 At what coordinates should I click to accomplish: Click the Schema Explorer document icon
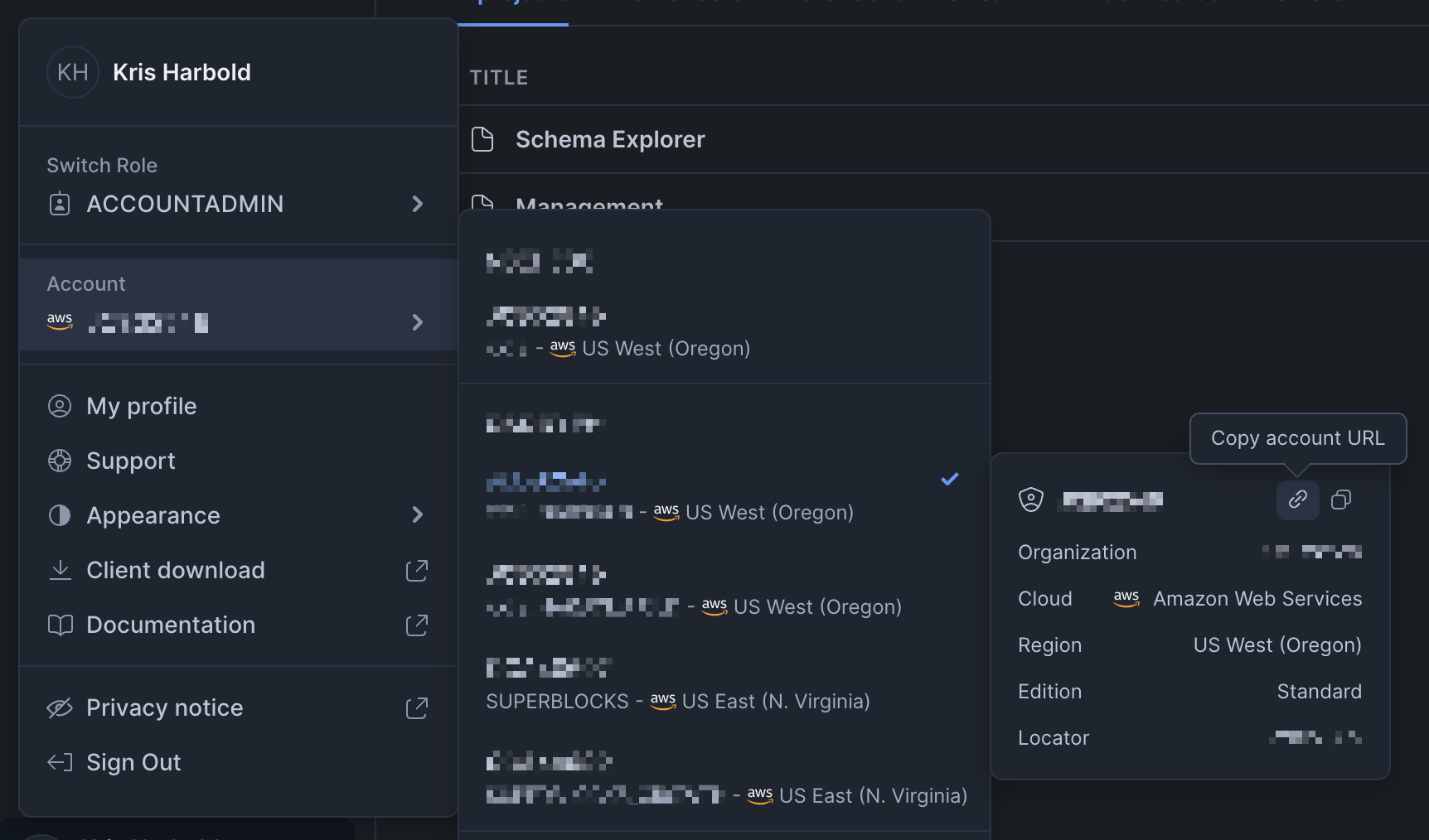[x=482, y=139]
